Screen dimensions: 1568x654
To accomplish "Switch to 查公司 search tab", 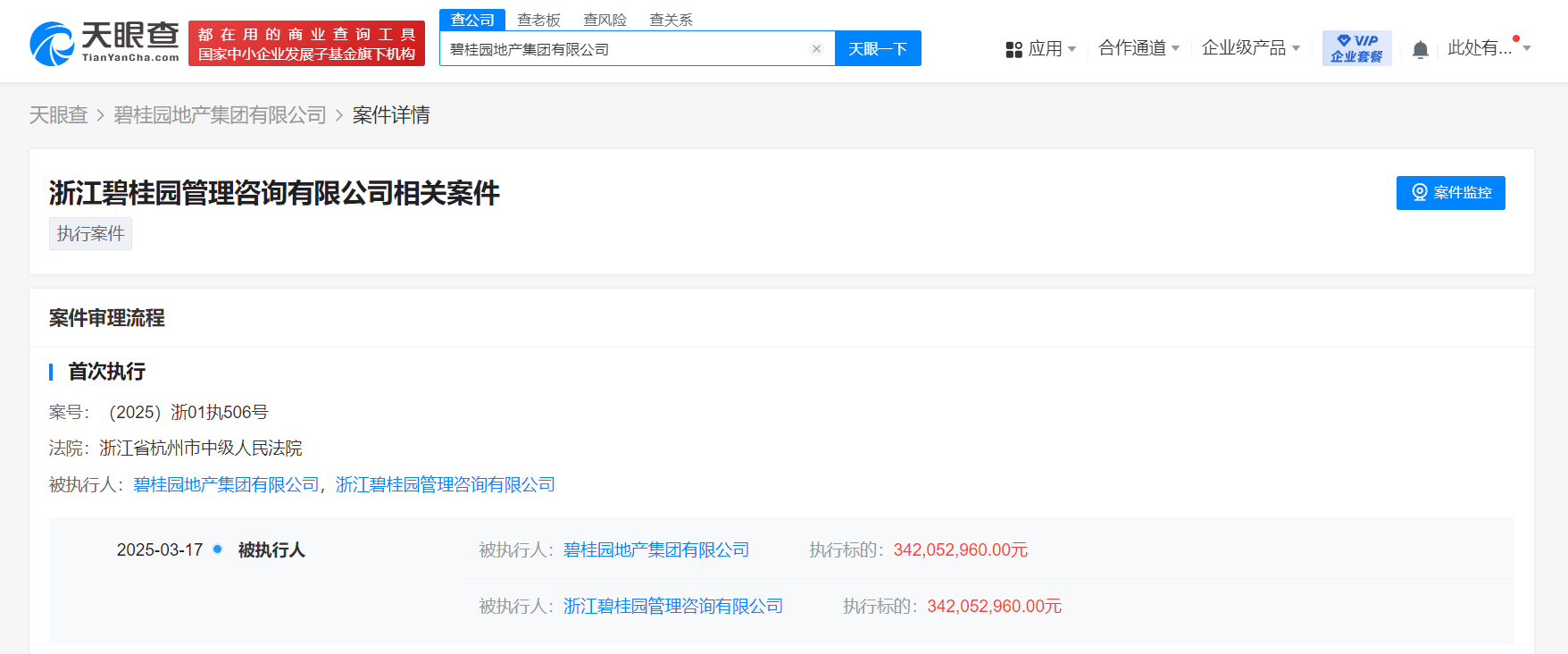I will coord(472,20).
